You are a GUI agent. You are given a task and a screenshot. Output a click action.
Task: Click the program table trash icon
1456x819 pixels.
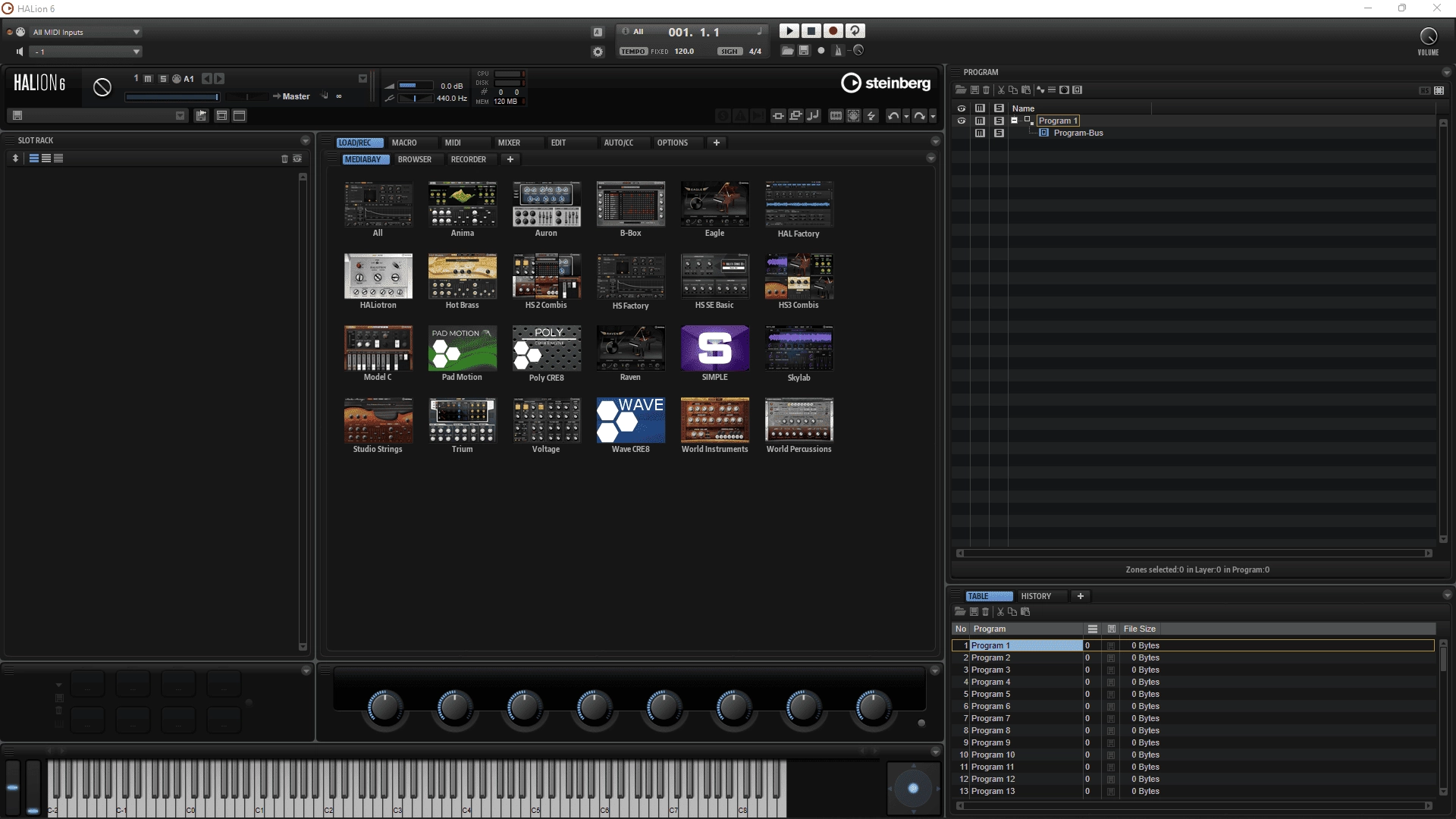(x=986, y=612)
